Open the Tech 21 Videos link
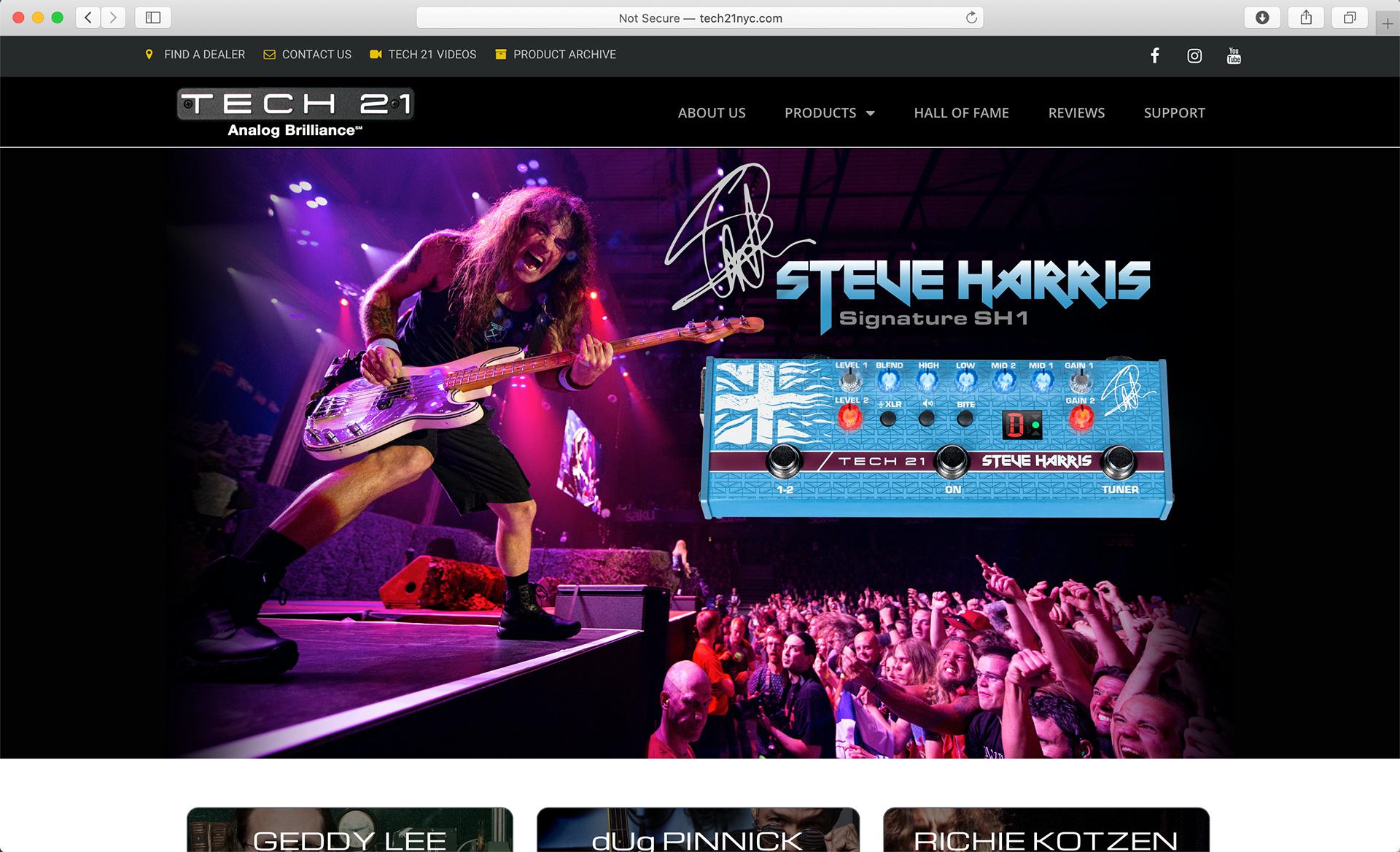 point(432,55)
